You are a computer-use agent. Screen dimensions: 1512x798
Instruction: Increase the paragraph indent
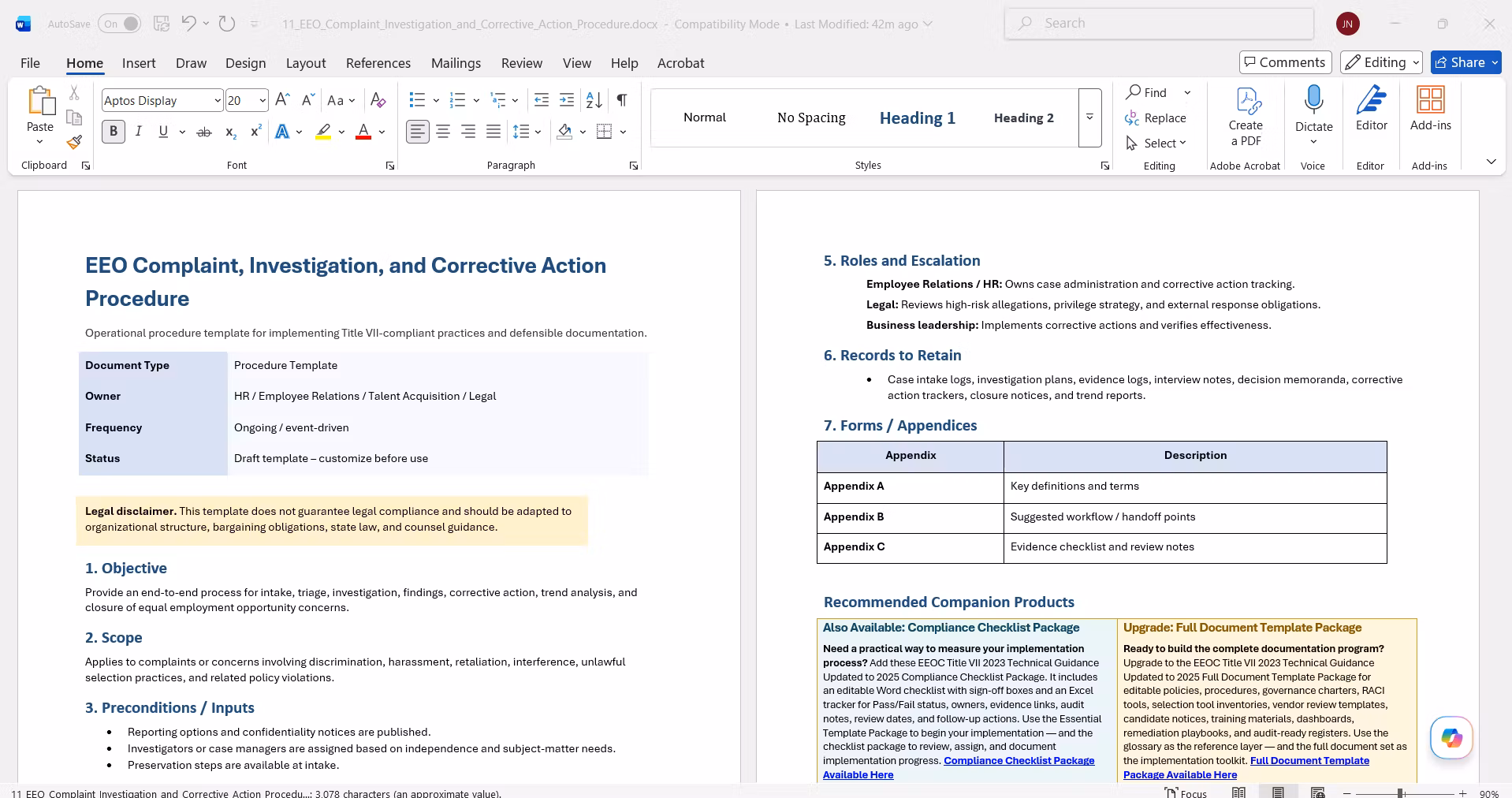(x=567, y=100)
